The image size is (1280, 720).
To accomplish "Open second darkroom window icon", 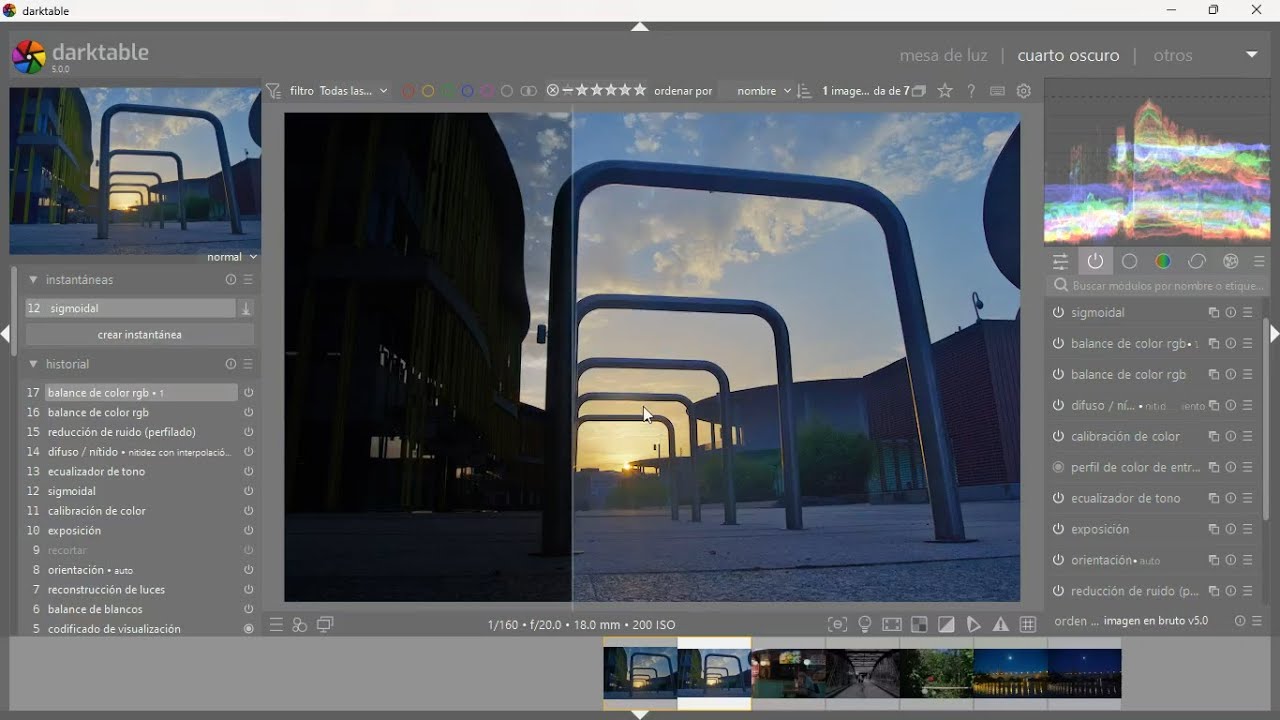I will [325, 625].
